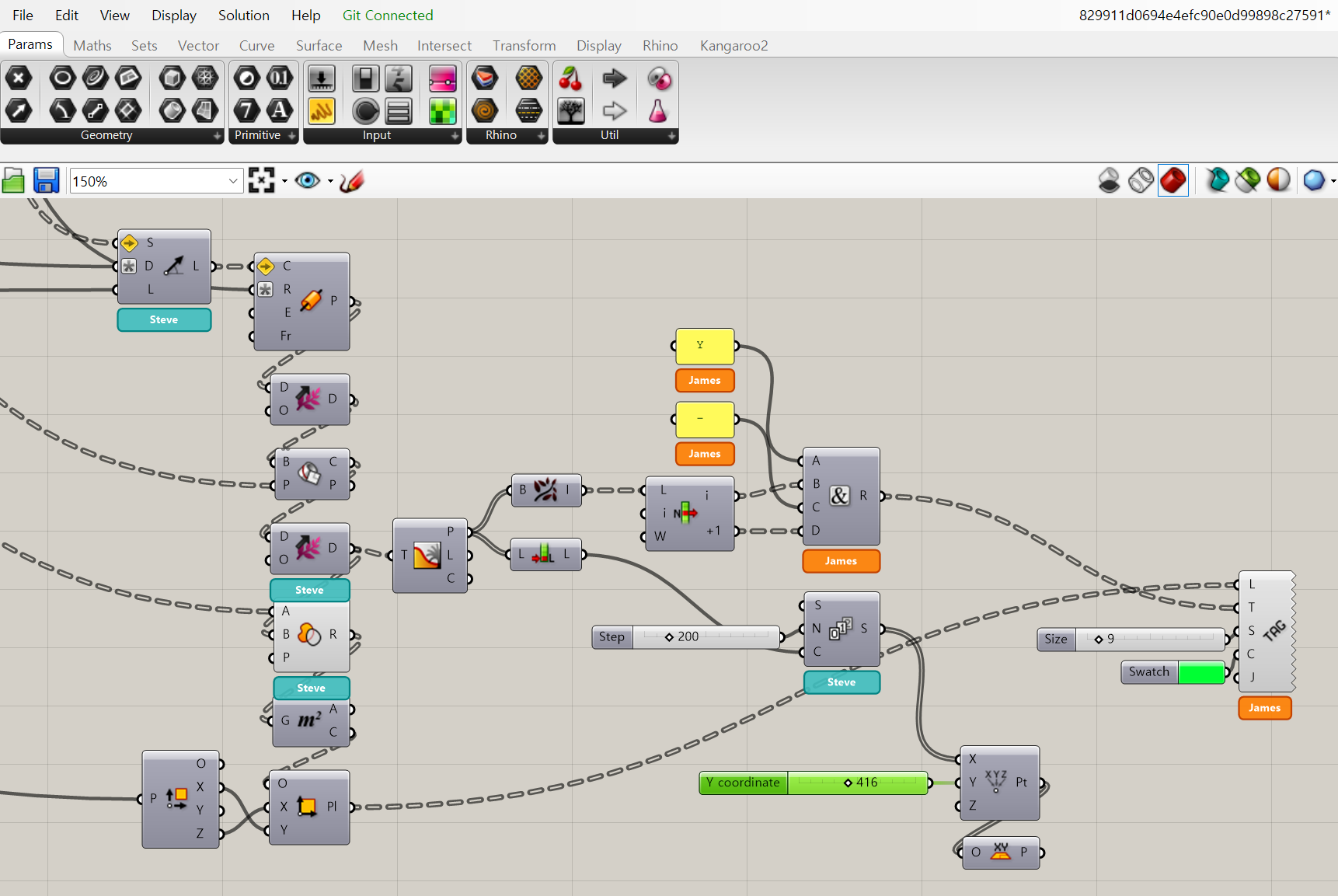
Task: Pick the Text primitive A icon
Action: [x=280, y=110]
